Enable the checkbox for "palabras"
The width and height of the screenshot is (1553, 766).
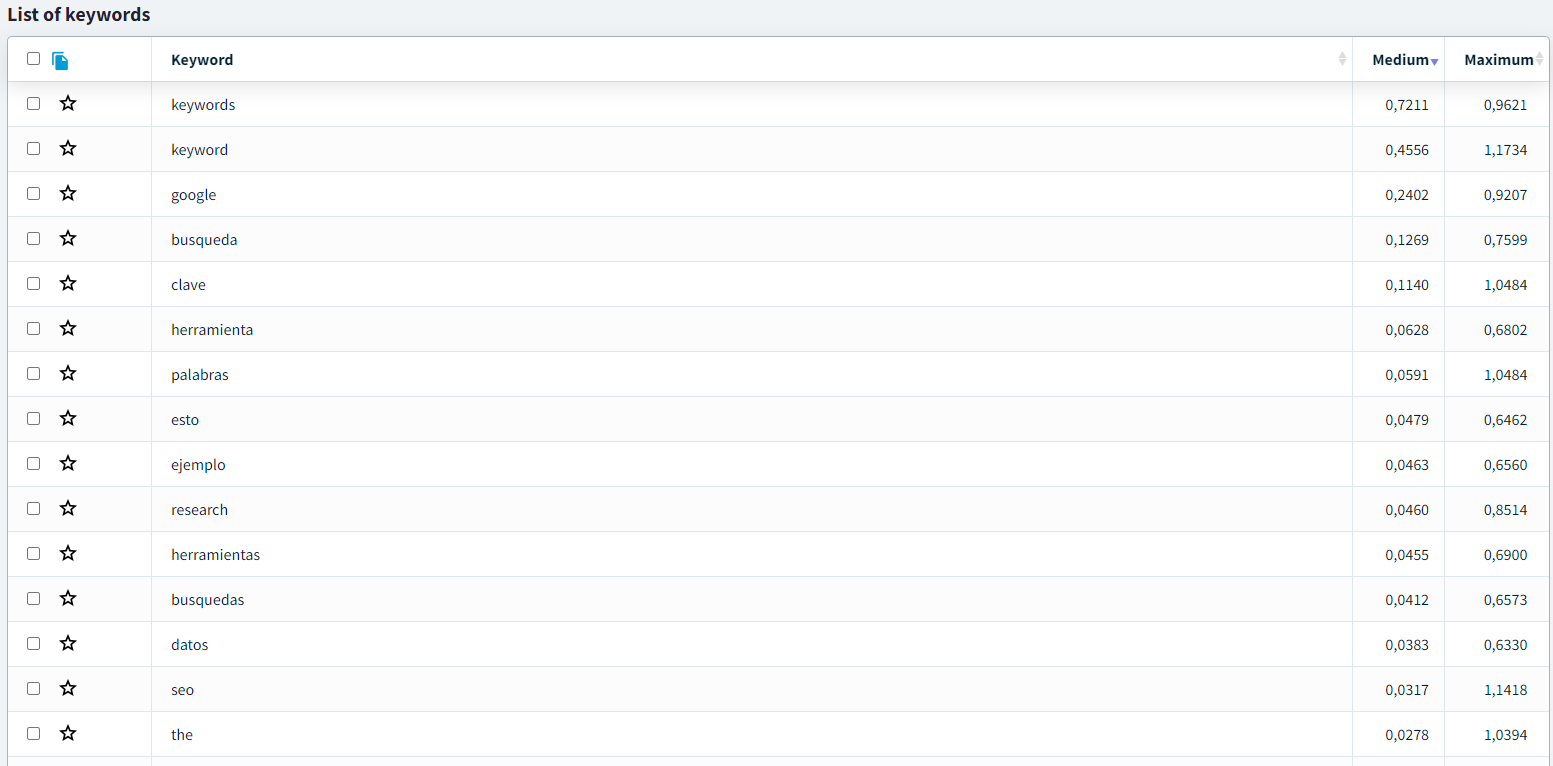(34, 374)
